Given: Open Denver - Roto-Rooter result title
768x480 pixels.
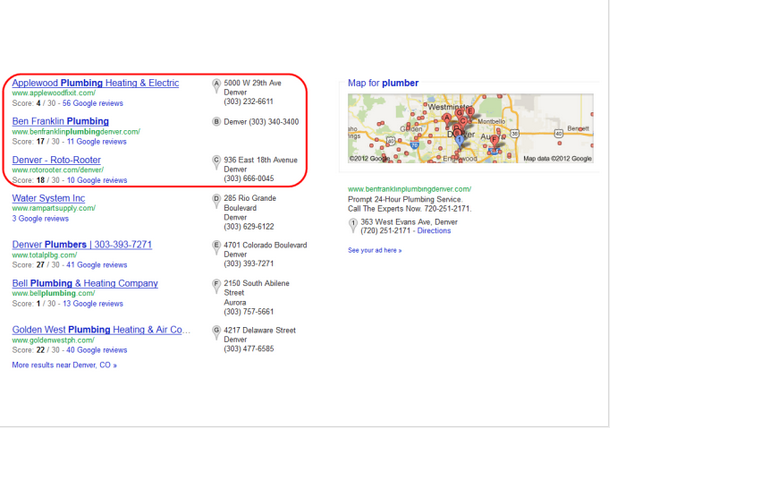Looking at the screenshot, I should (x=56, y=160).
